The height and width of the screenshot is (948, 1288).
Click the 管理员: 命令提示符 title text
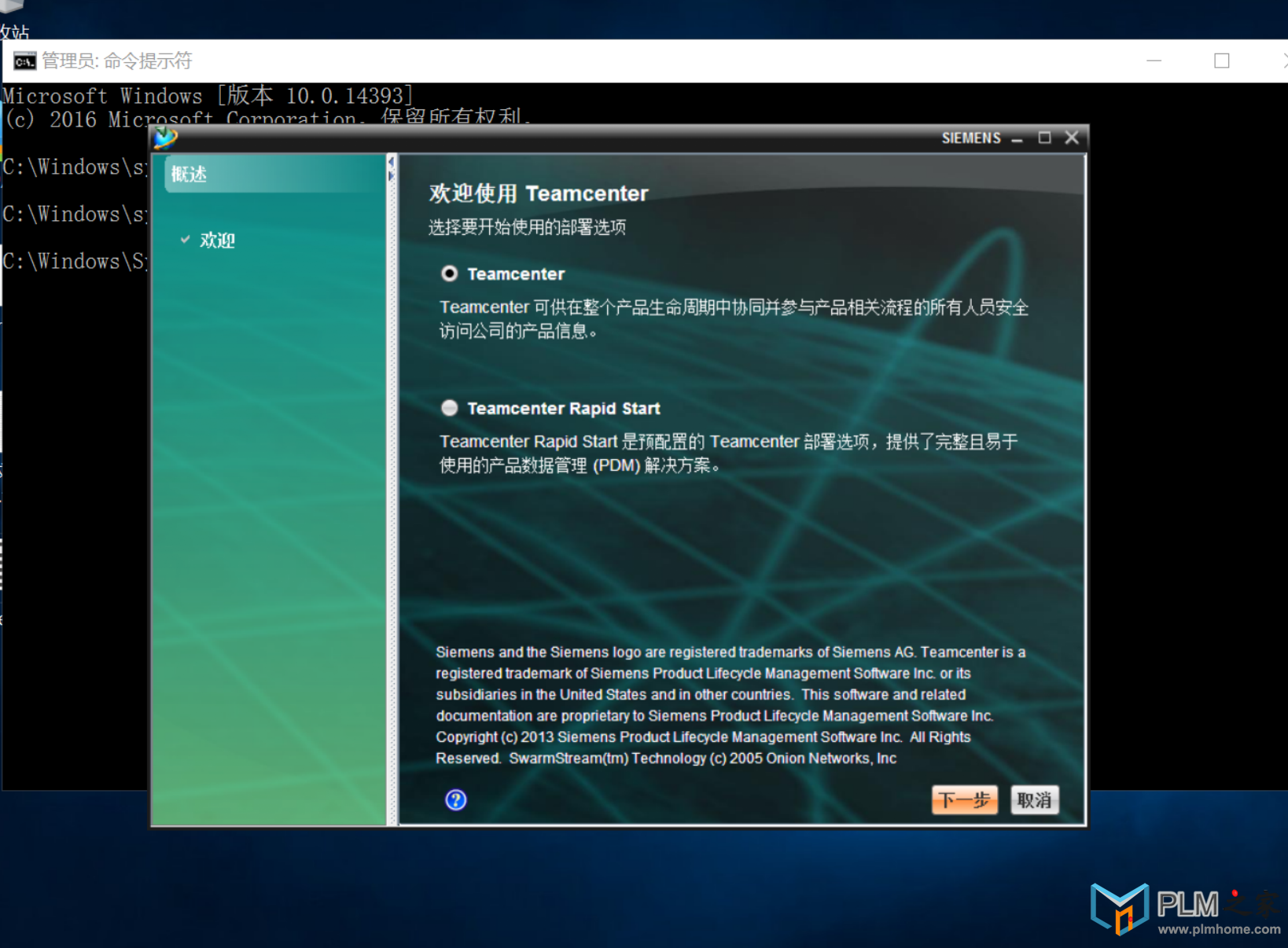pyautogui.click(x=117, y=61)
